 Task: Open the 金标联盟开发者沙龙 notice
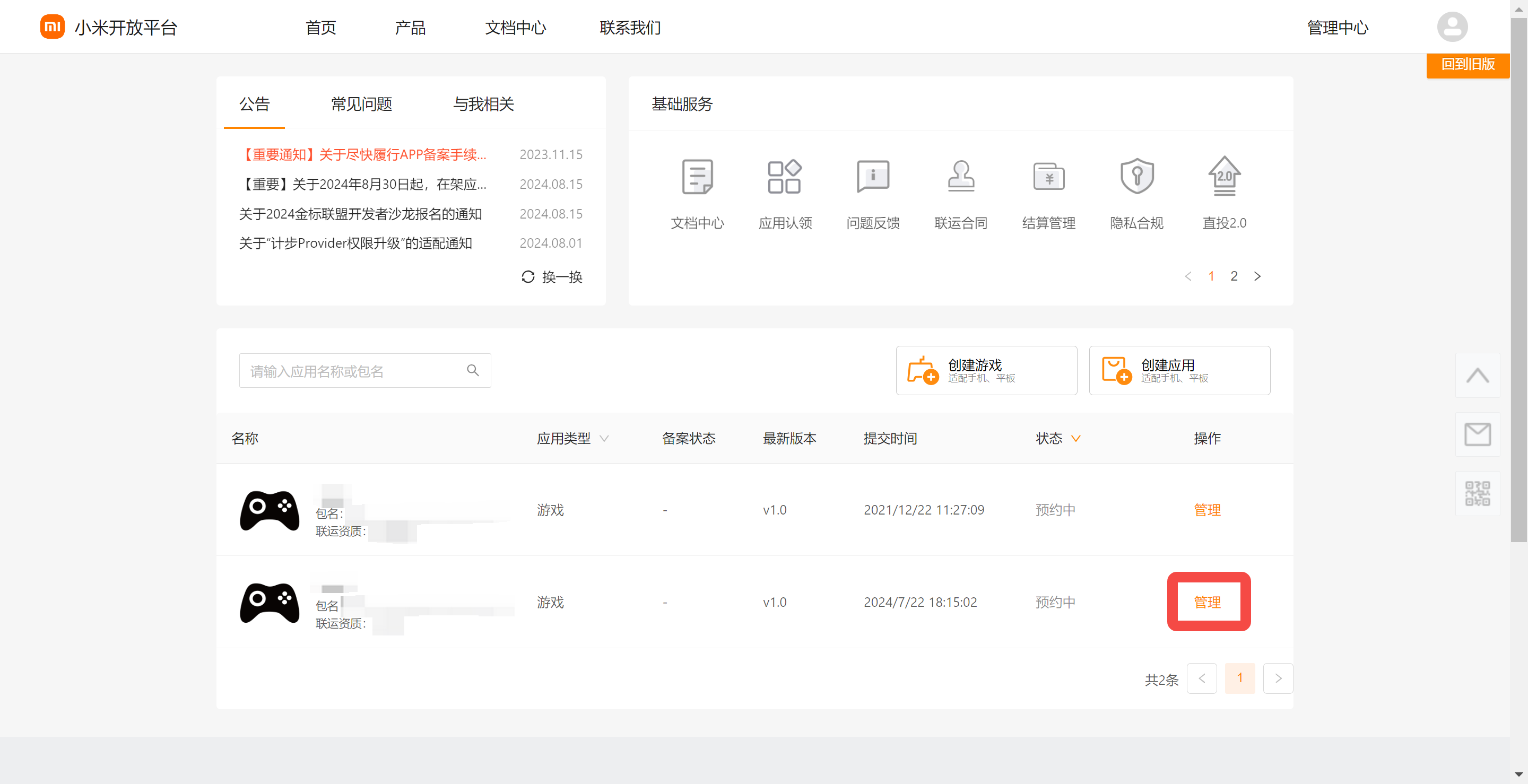click(x=360, y=214)
